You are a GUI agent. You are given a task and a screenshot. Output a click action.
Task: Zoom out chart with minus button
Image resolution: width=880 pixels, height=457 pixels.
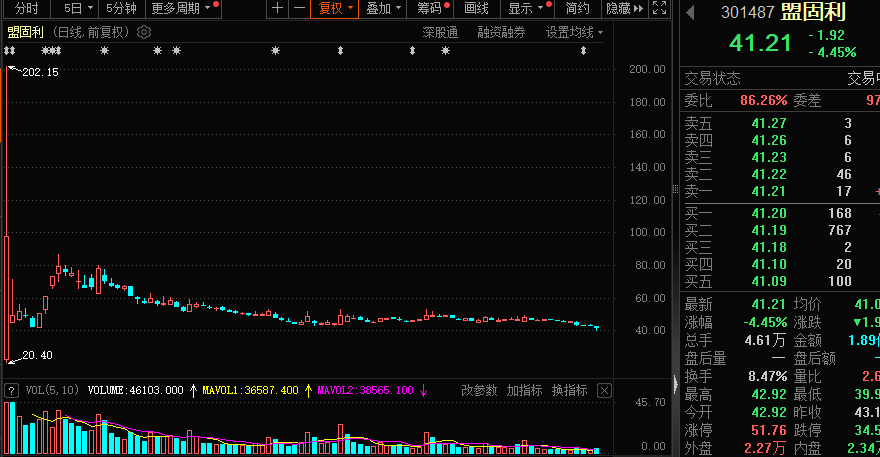[x=299, y=8]
